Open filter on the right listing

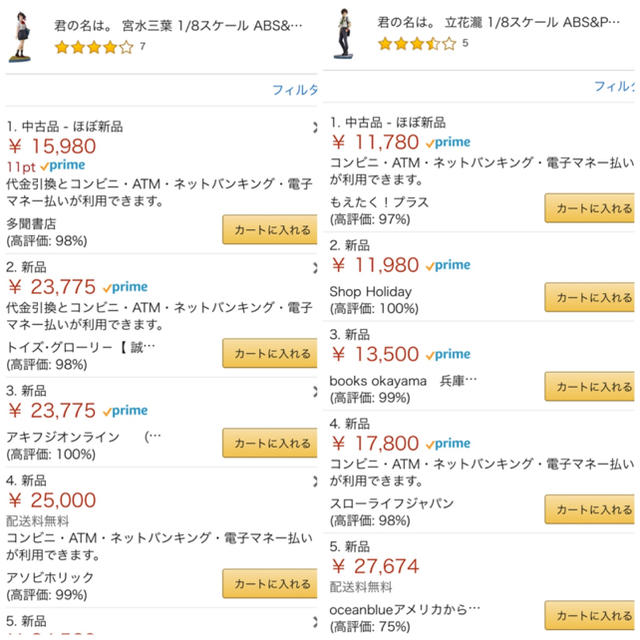click(x=614, y=86)
